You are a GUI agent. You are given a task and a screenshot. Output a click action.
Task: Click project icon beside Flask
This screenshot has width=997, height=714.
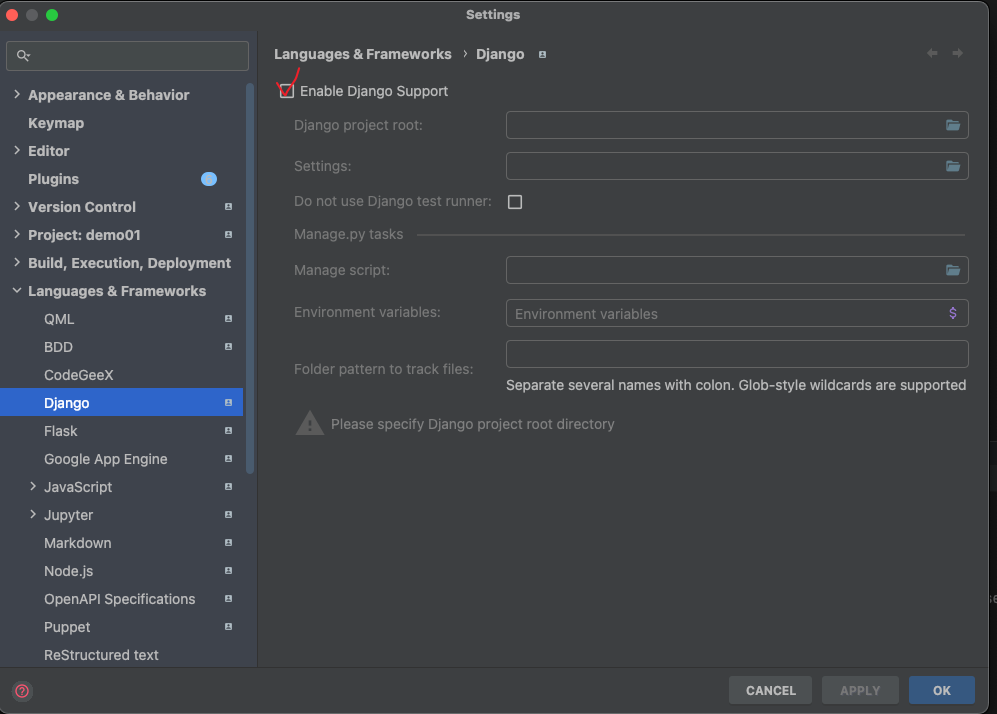tap(228, 430)
